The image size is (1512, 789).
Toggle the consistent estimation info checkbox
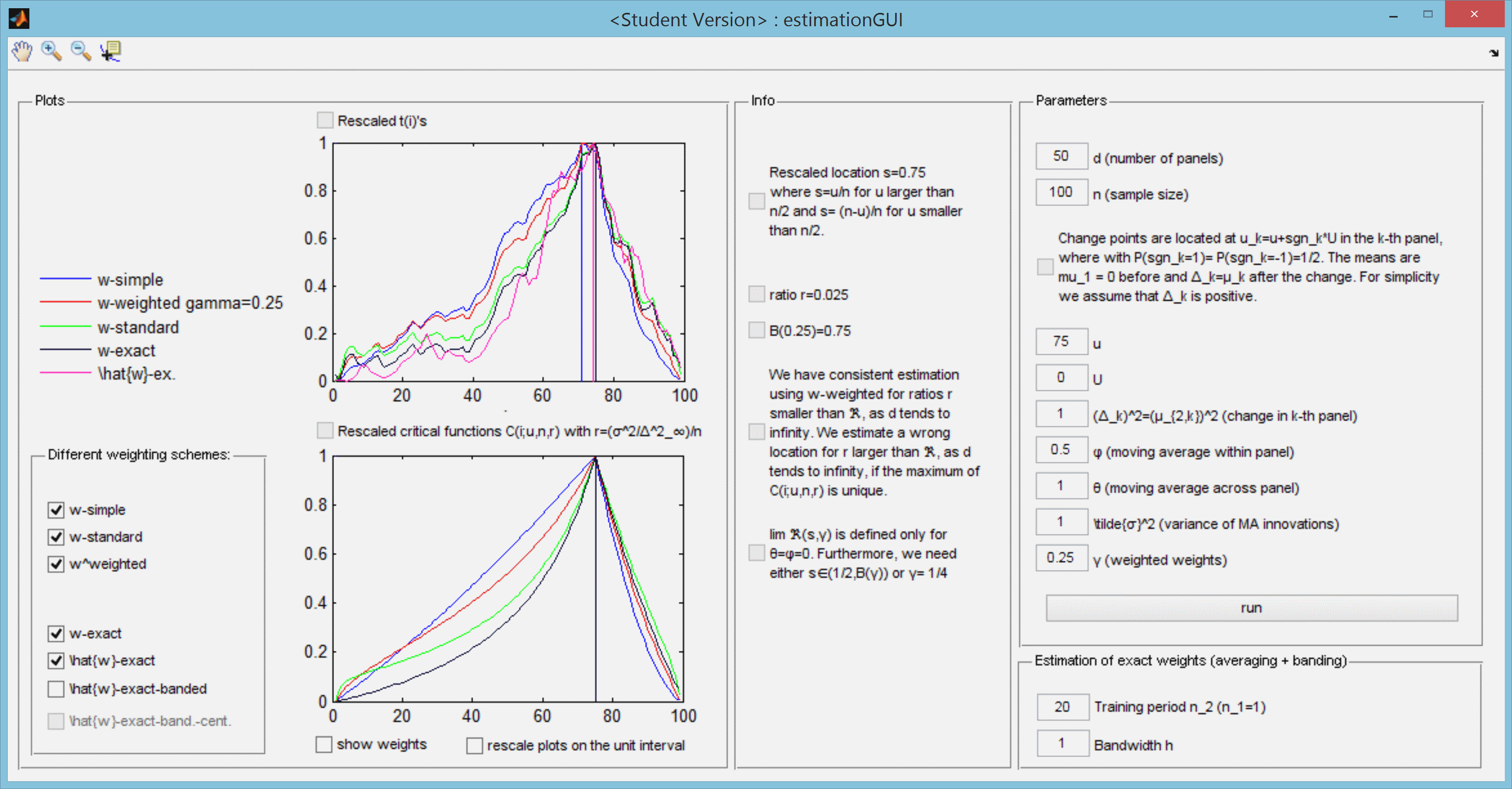[x=757, y=432]
